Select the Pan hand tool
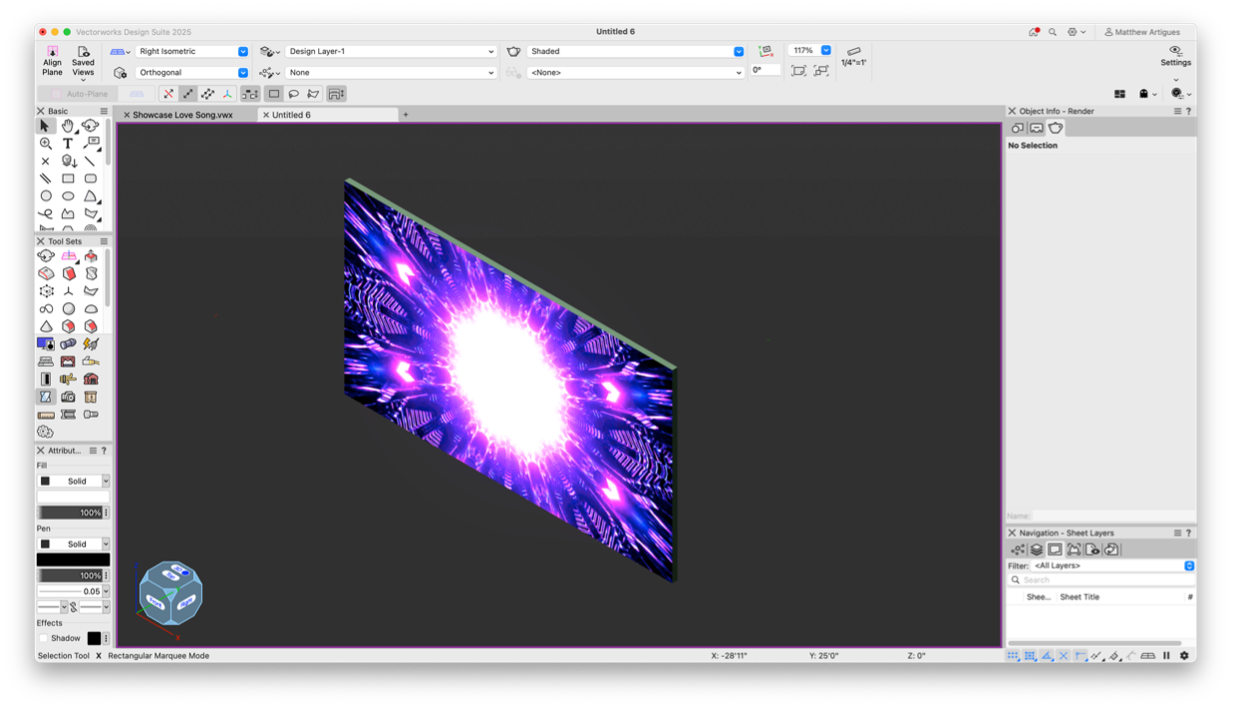Viewport: 1234px width, 711px height. [x=68, y=126]
